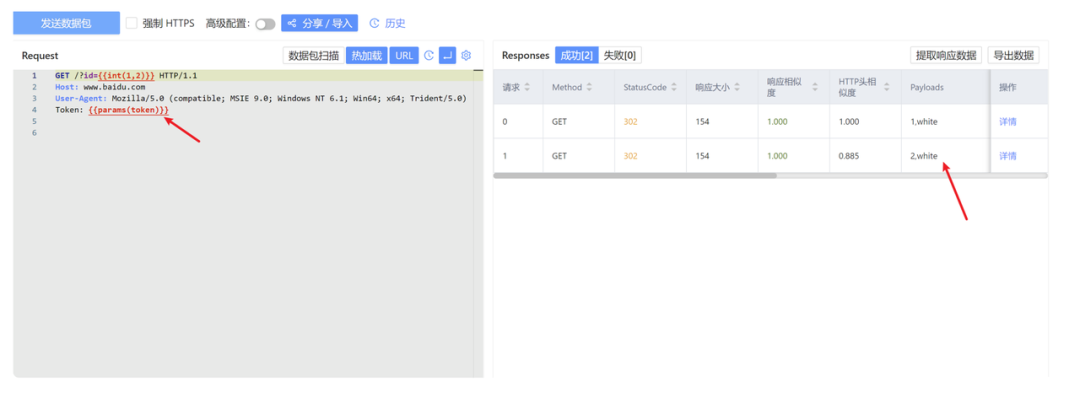Switch to the 成功[2] tab

coord(577,55)
